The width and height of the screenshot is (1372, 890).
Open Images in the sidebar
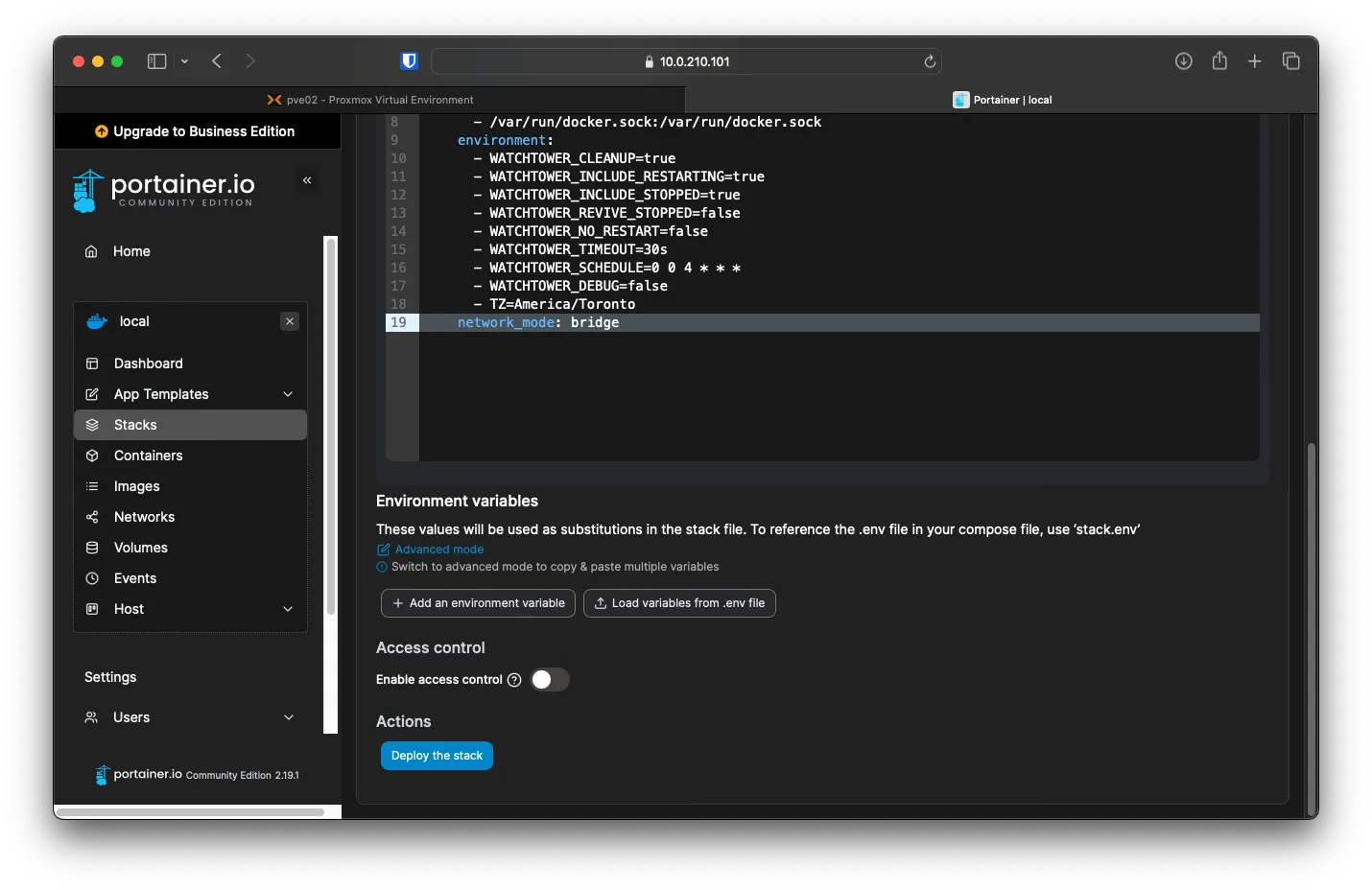coord(190,486)
